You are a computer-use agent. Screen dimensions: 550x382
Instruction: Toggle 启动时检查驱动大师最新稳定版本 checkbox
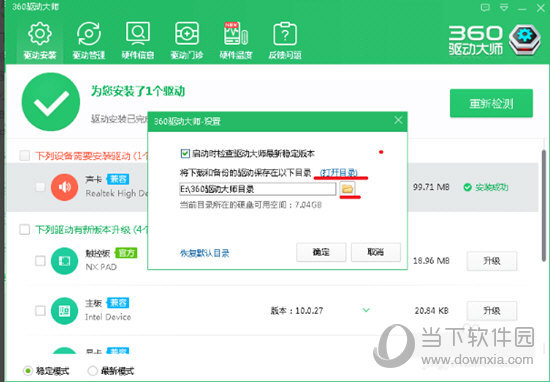click(185, 153)
